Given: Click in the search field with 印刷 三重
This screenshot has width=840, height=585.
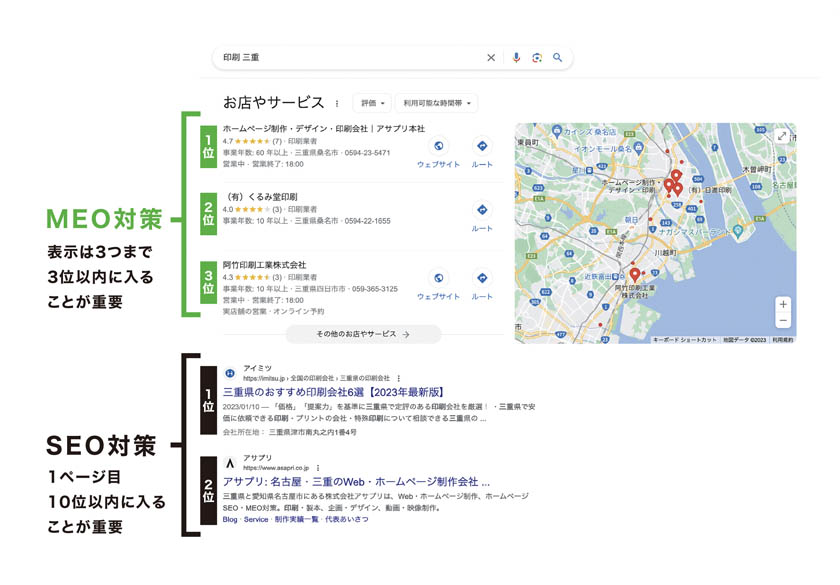Looking at the screenshot, I should [x=350, y=58].
